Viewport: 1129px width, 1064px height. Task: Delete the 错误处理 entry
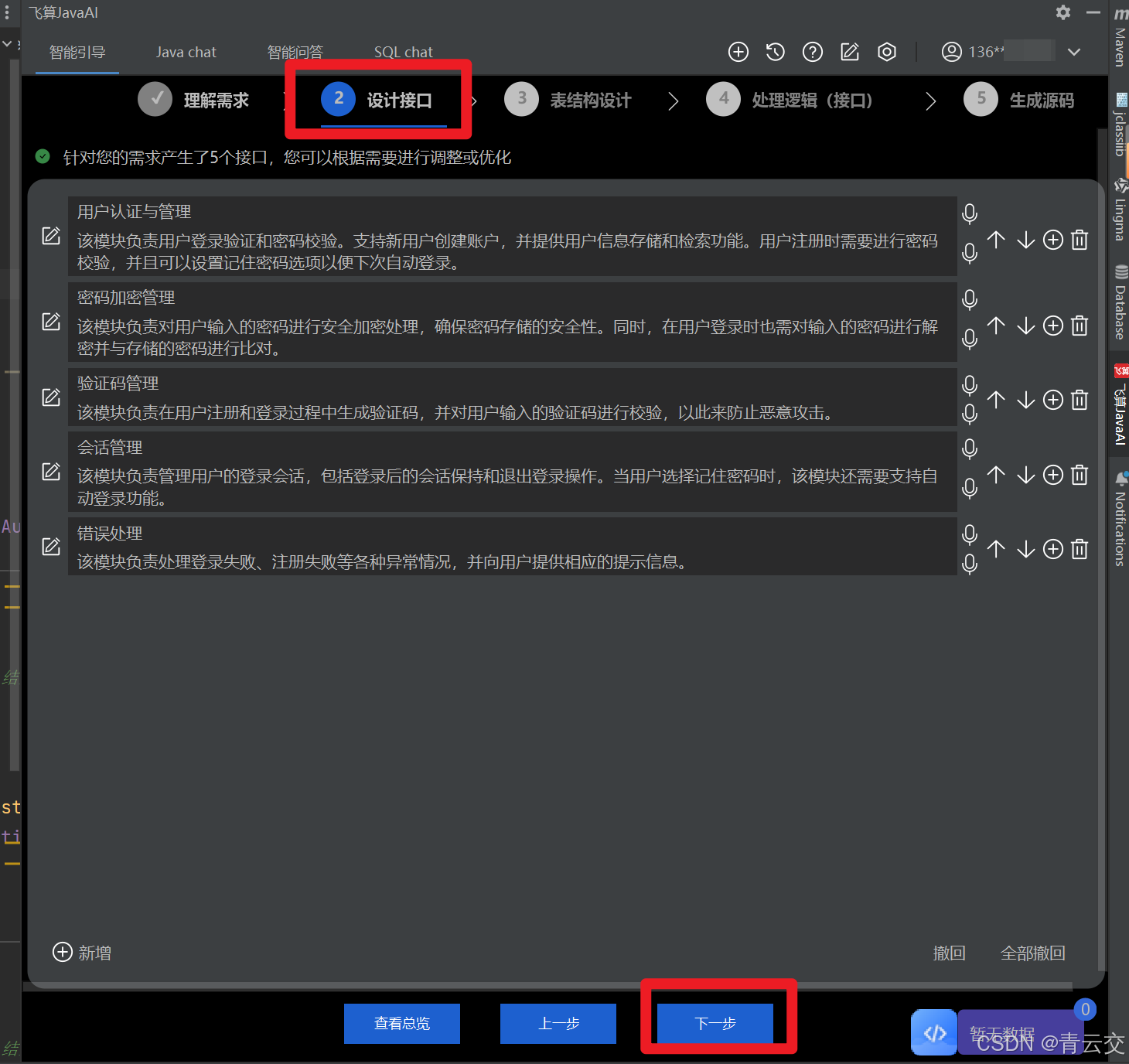click(x=1080, y=549)
